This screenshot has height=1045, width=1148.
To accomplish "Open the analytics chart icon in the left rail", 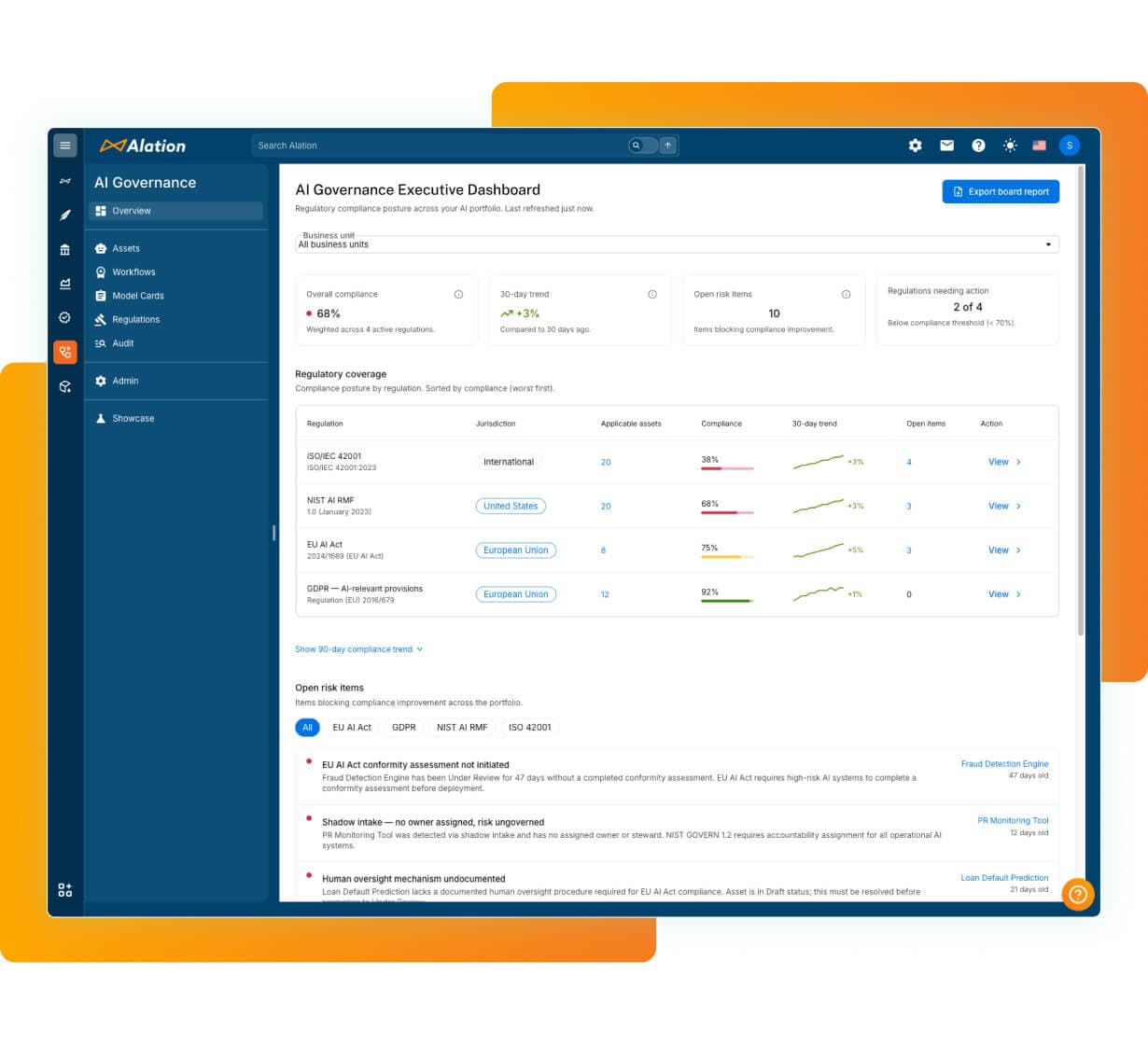I will pyautogui.click(x=64, y=284).
